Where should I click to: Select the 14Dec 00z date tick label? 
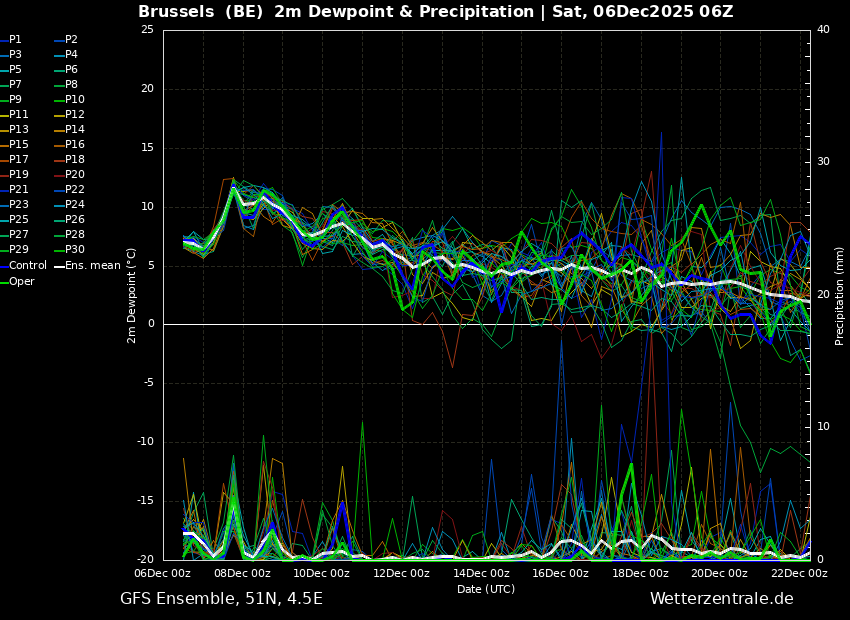[481, 574]
